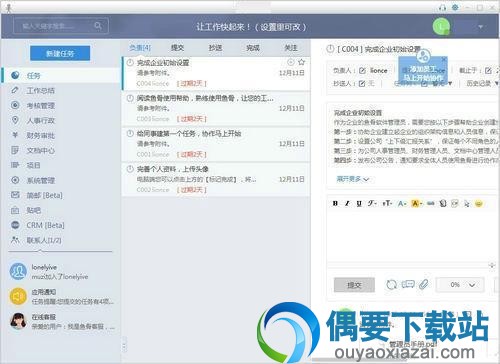
Task: Toggle bold formatting in editor
Action: click(x=335, y=203)
